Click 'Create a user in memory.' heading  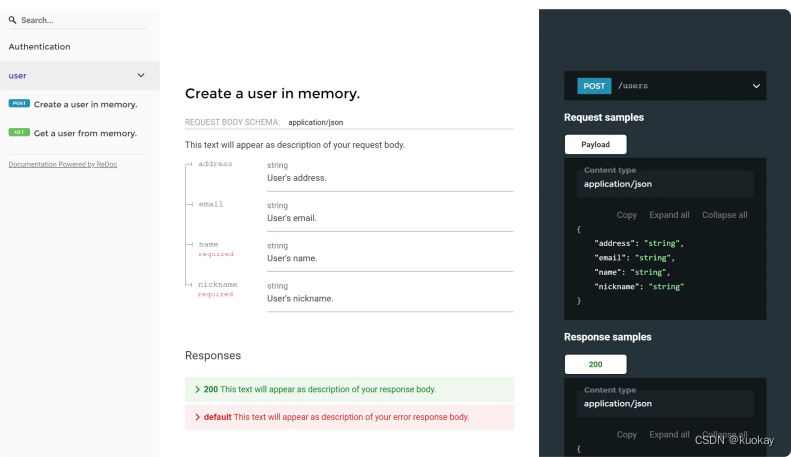(272, 93)
